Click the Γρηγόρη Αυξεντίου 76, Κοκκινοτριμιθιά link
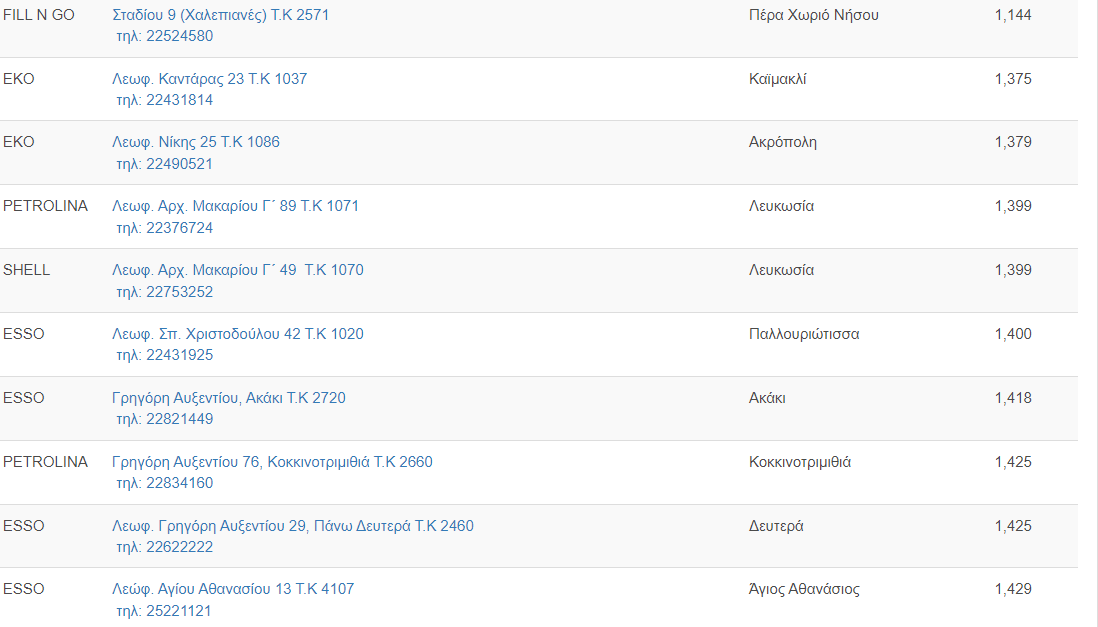Viewport: 1098px width, 627px height. tap(272, 462)
